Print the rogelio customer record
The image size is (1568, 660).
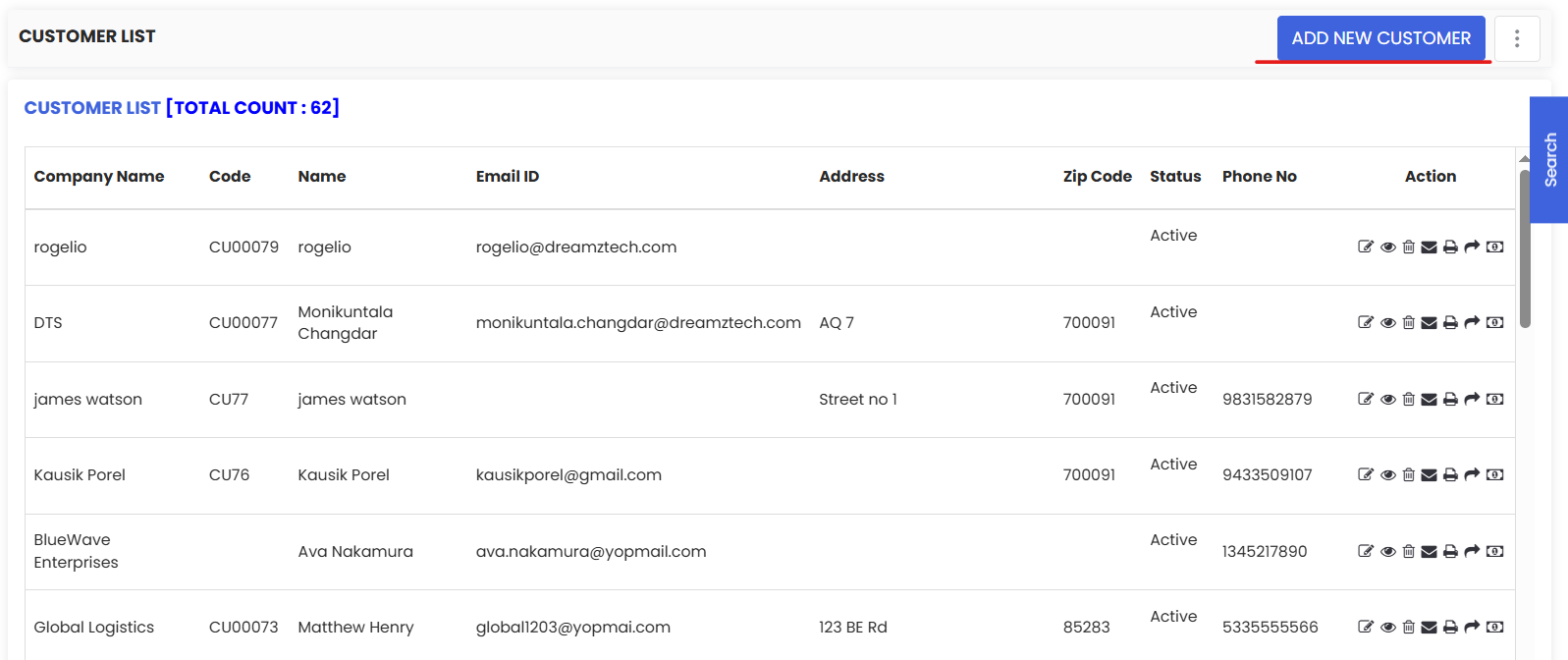tap(1450, 247)
